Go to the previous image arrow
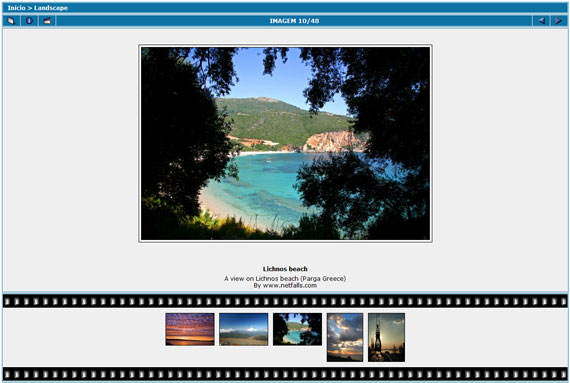570x383 pixels. click(541, 21)
